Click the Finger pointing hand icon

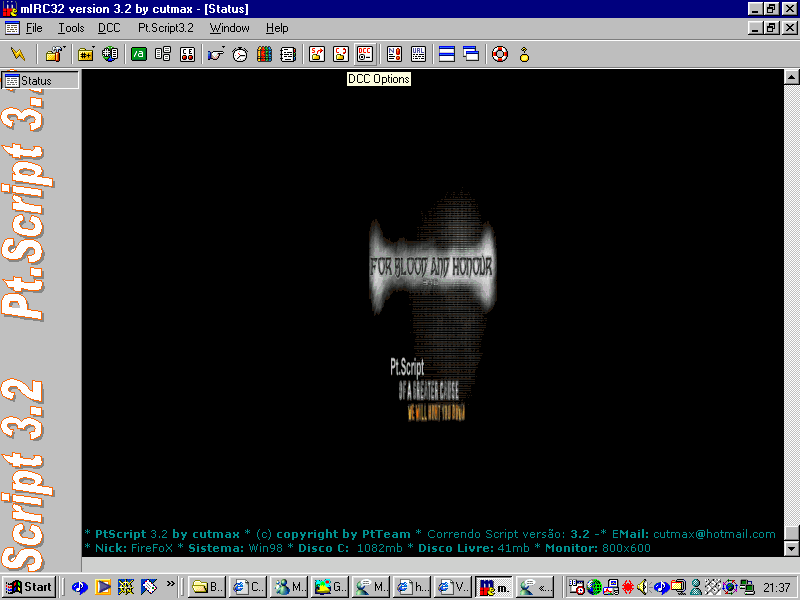(x=216, y=54)
